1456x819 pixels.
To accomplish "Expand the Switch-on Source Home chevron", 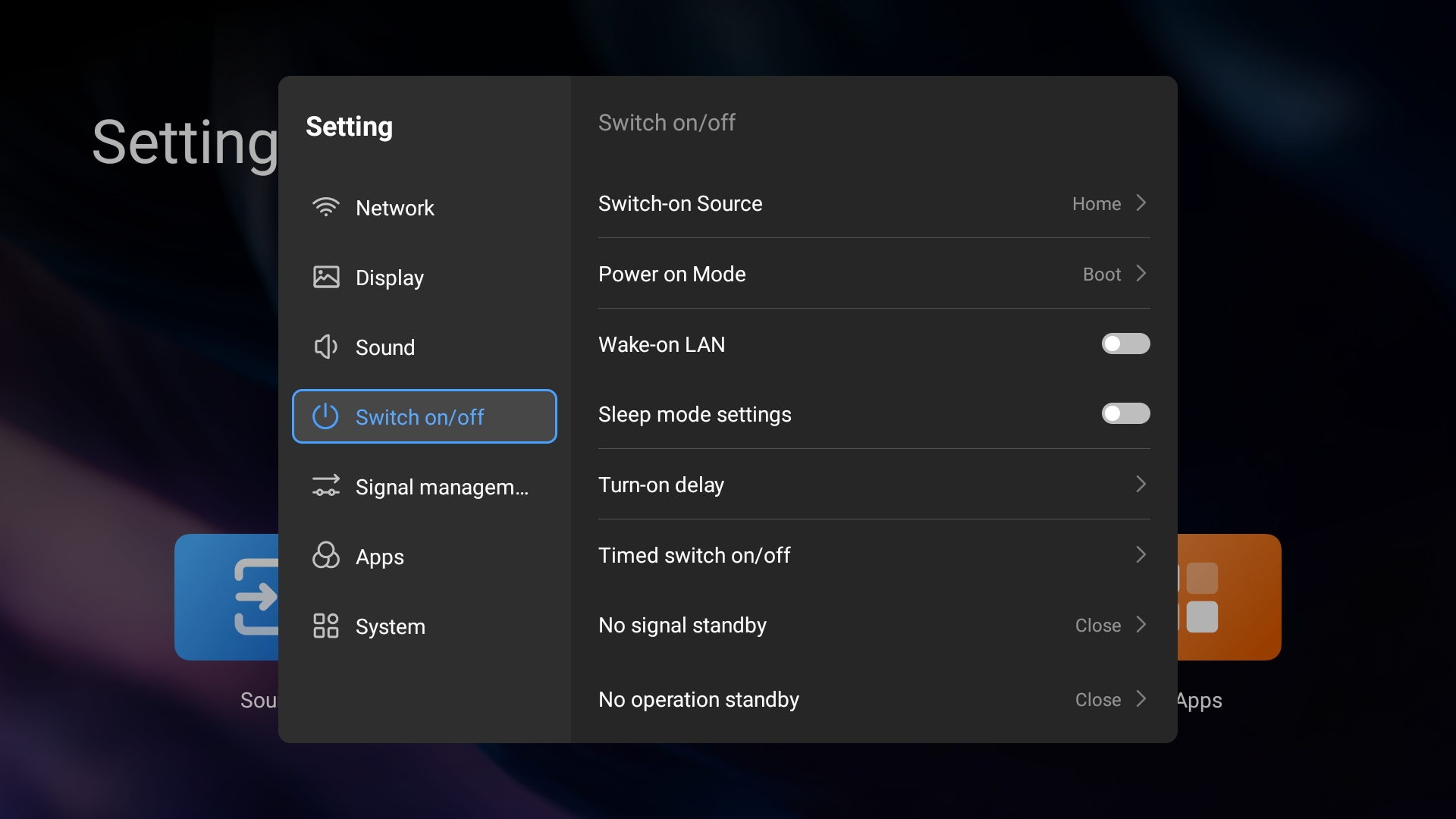I will 1141,203.
